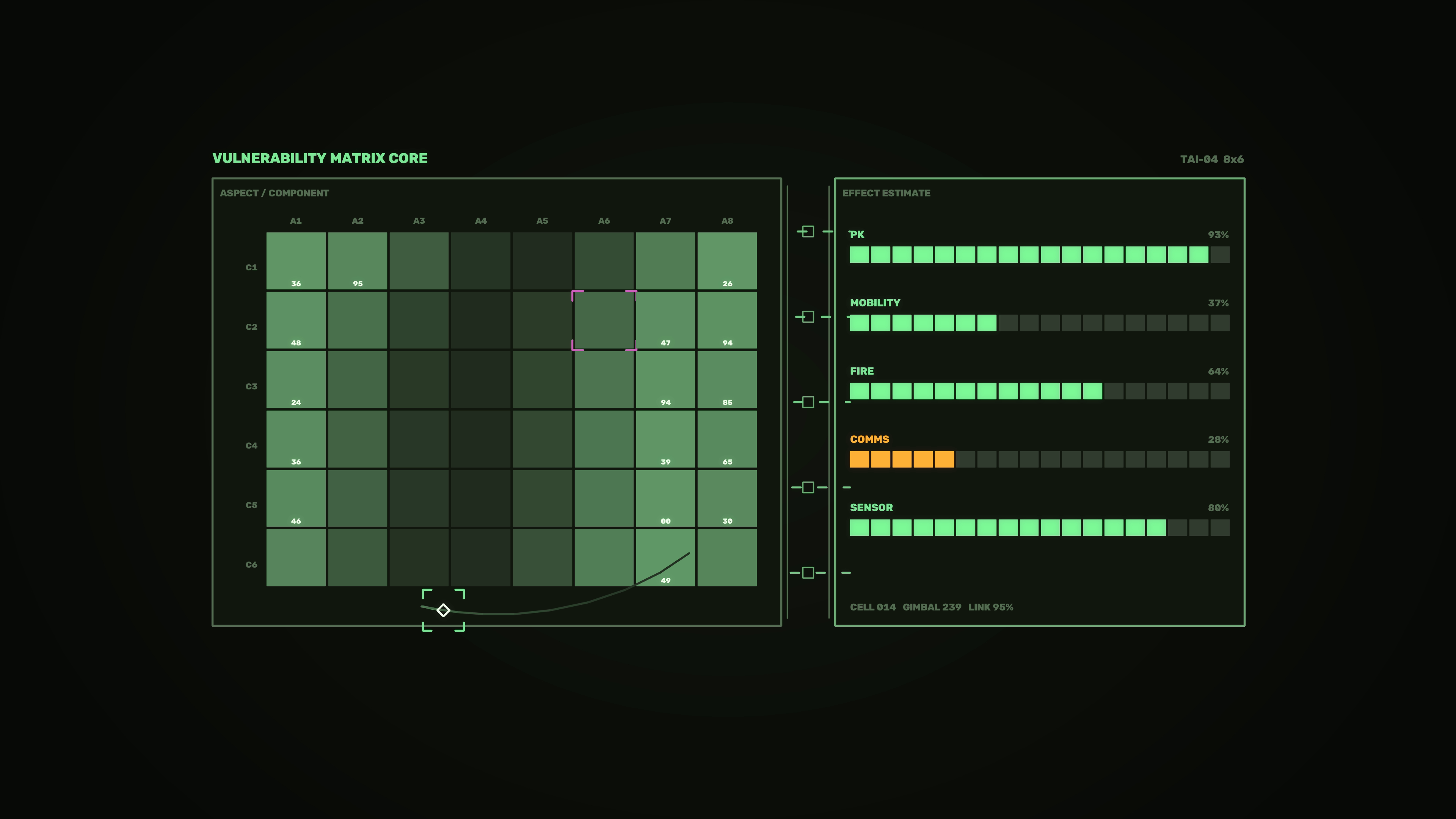The image size is (1456, 819).
Task: Select the connector node beside the MOBILITY bar
Action: 808,317
